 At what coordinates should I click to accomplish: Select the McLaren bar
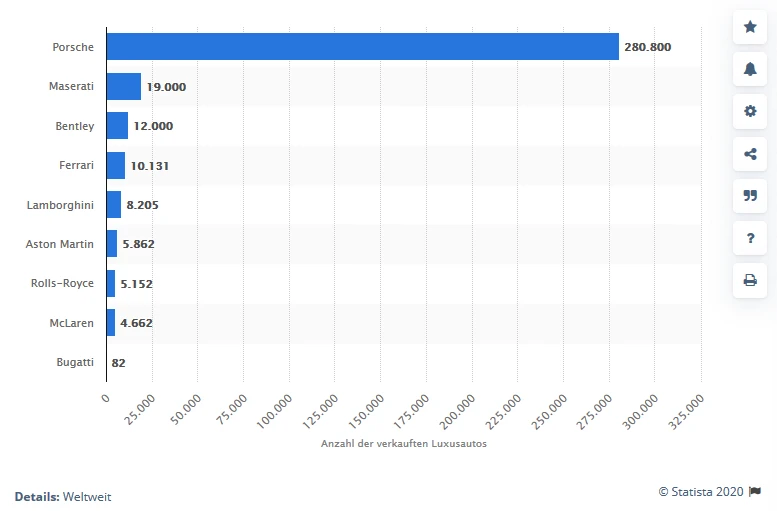point(111,323)
